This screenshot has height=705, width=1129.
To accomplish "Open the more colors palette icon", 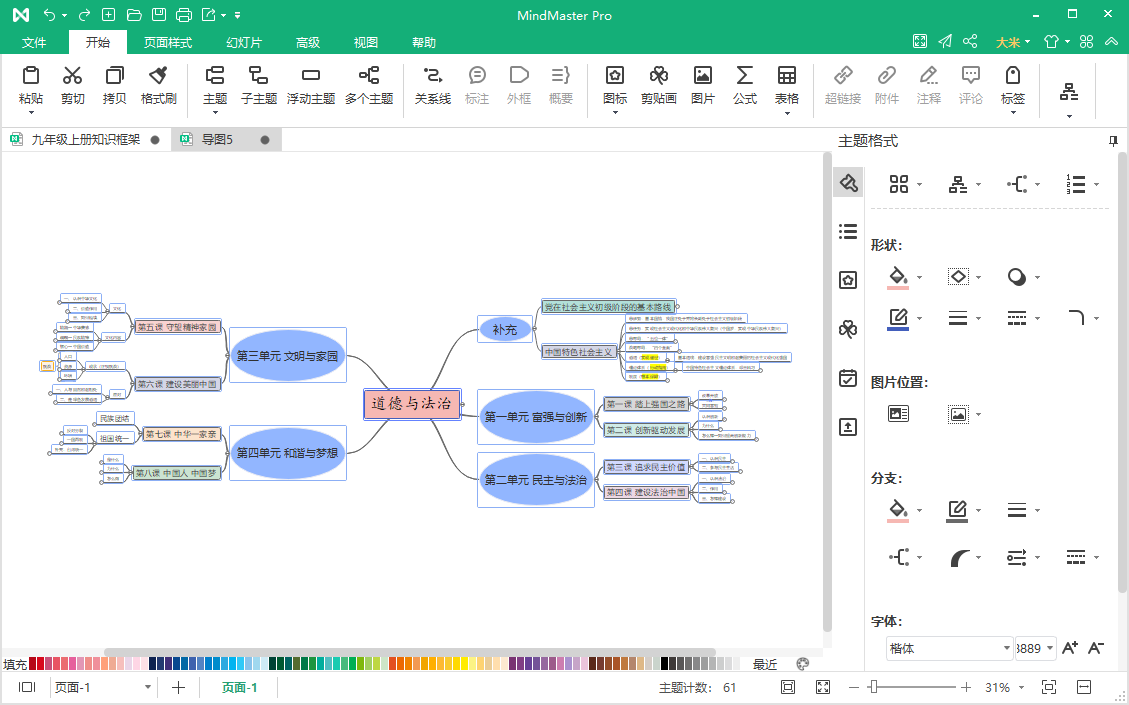I will point(803,664).
